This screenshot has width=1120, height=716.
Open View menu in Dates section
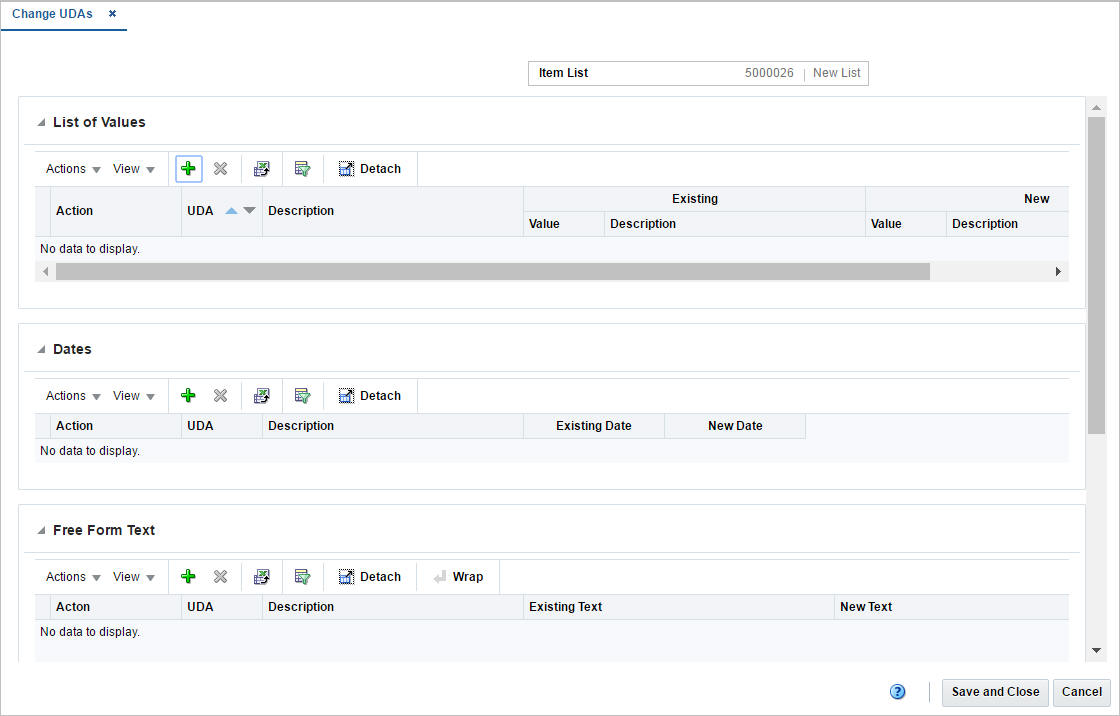(x=134, y=396)
